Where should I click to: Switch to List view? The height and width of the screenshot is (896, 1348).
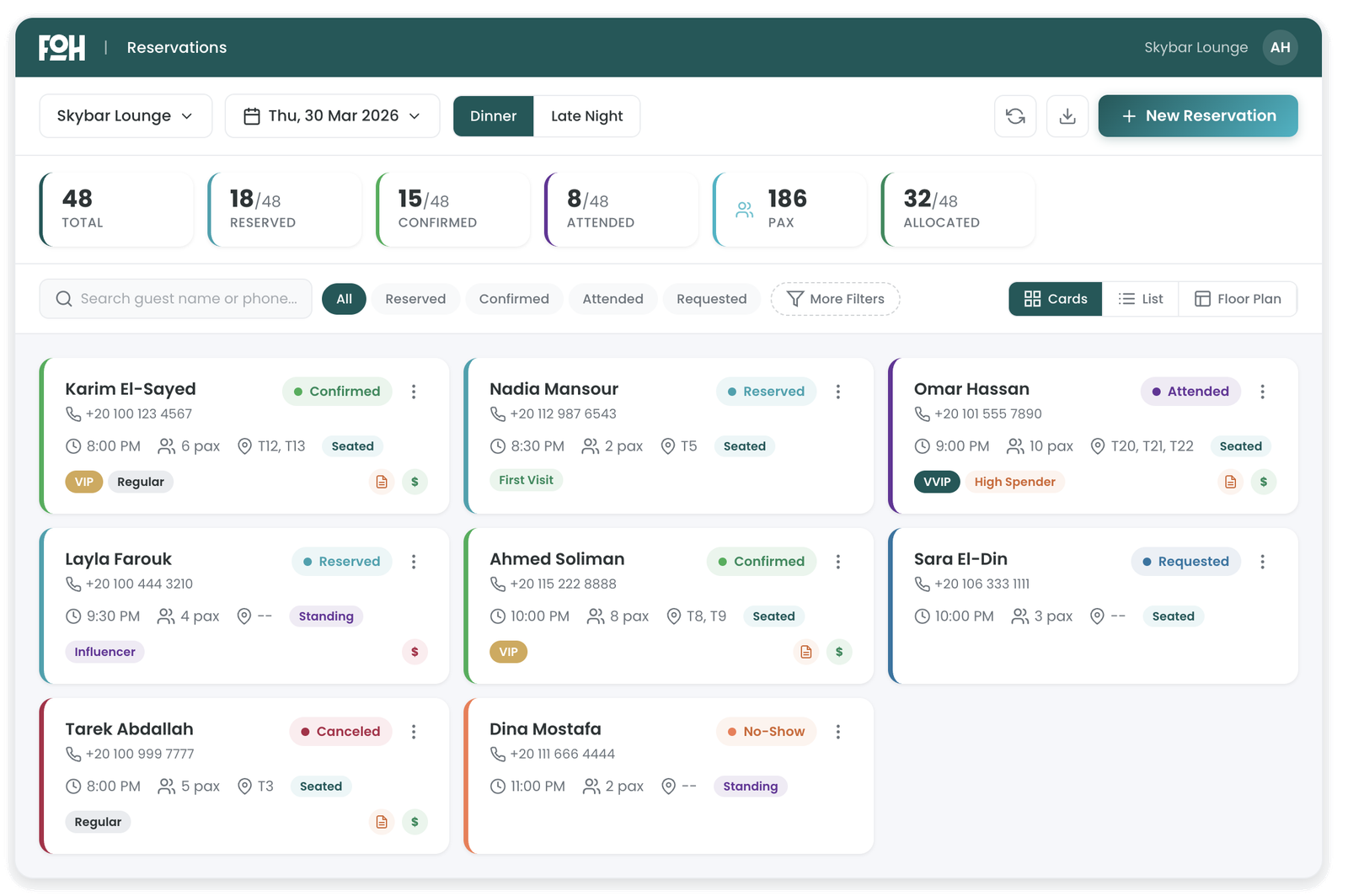click(1140, 299)
